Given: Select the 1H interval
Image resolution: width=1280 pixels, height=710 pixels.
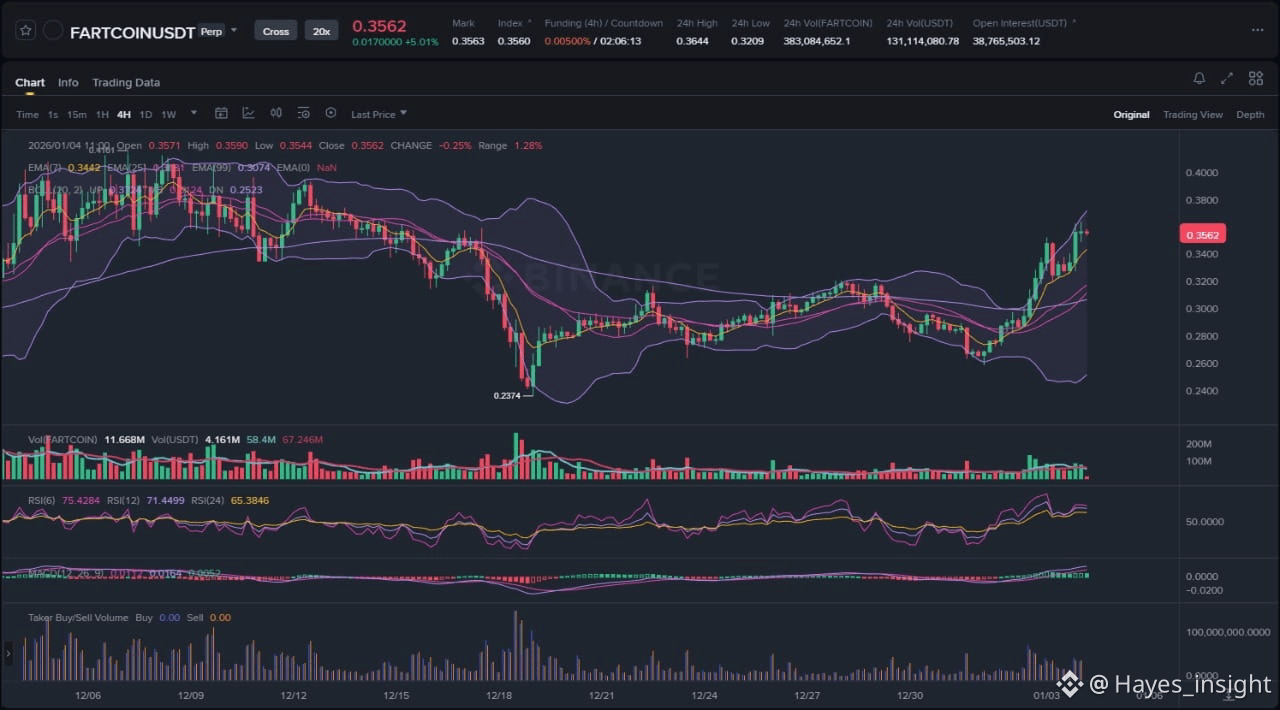Looking at the screenshot, I should [103, 114].
